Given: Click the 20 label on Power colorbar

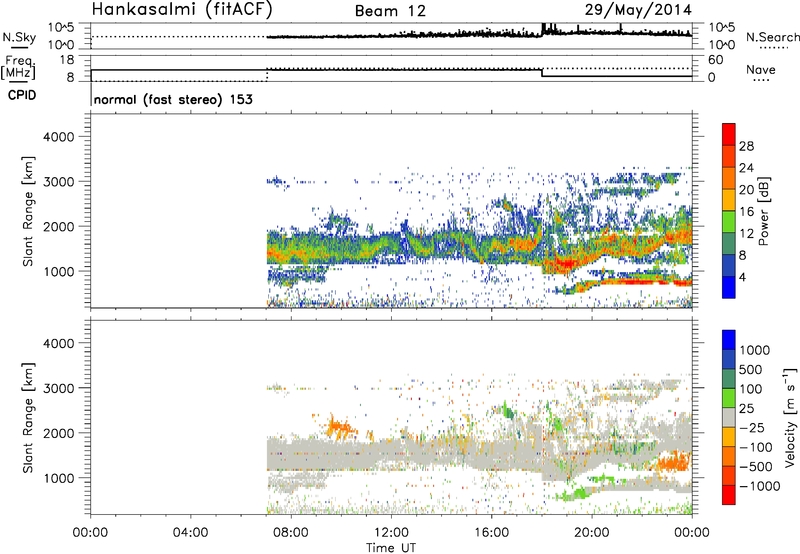Looking at the screenshot, I should tap(746, 190).
